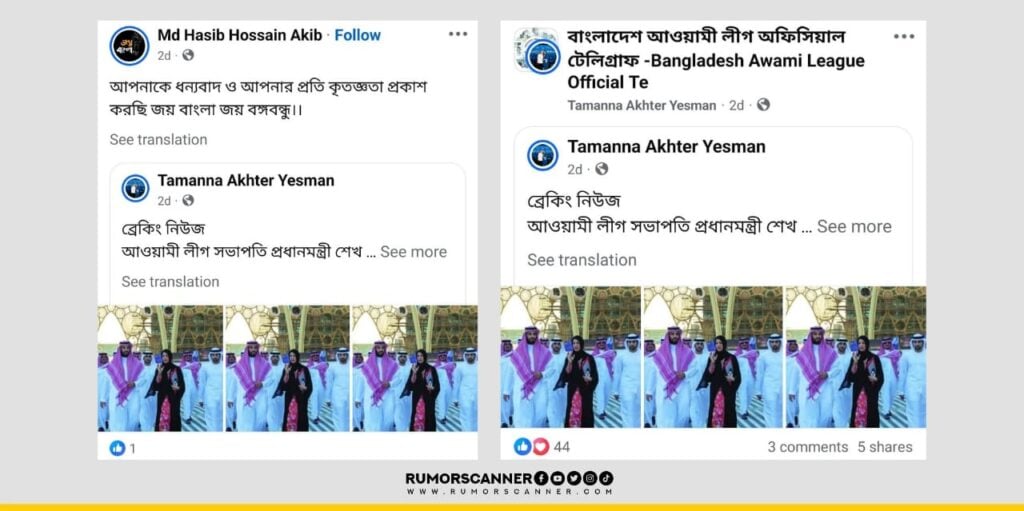The image size is (1024, 511).
Task: Click globe privacy icon next to Md Hasib's 2d
Action: [x=188, y=56]
